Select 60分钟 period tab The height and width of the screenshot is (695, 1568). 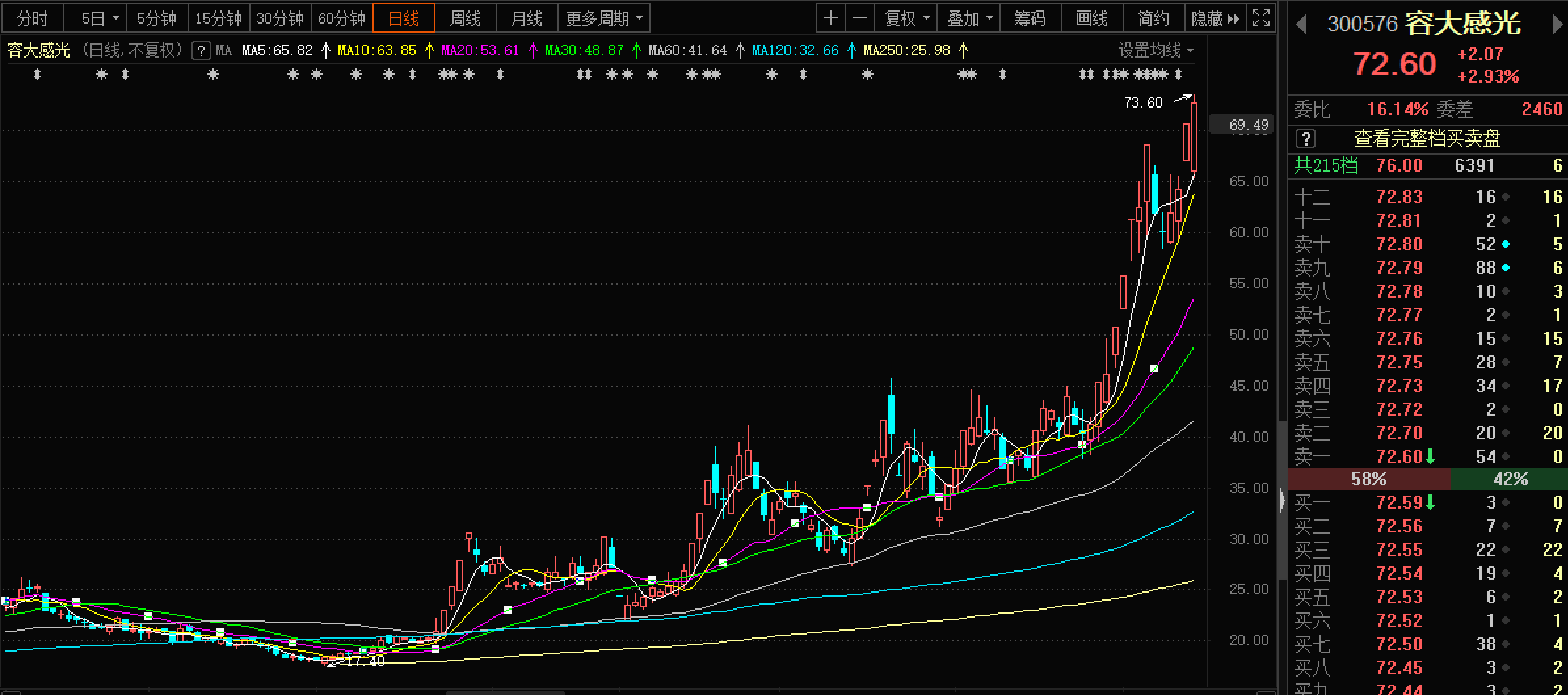click(x=342, y=18)
